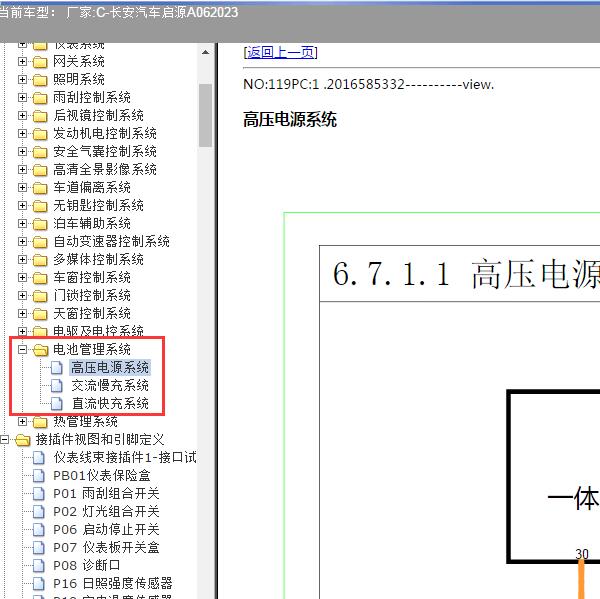The width and height of the screenshot is (600, 599).
Task: Click the P08 诊断口 document icon
Action: 39,565
